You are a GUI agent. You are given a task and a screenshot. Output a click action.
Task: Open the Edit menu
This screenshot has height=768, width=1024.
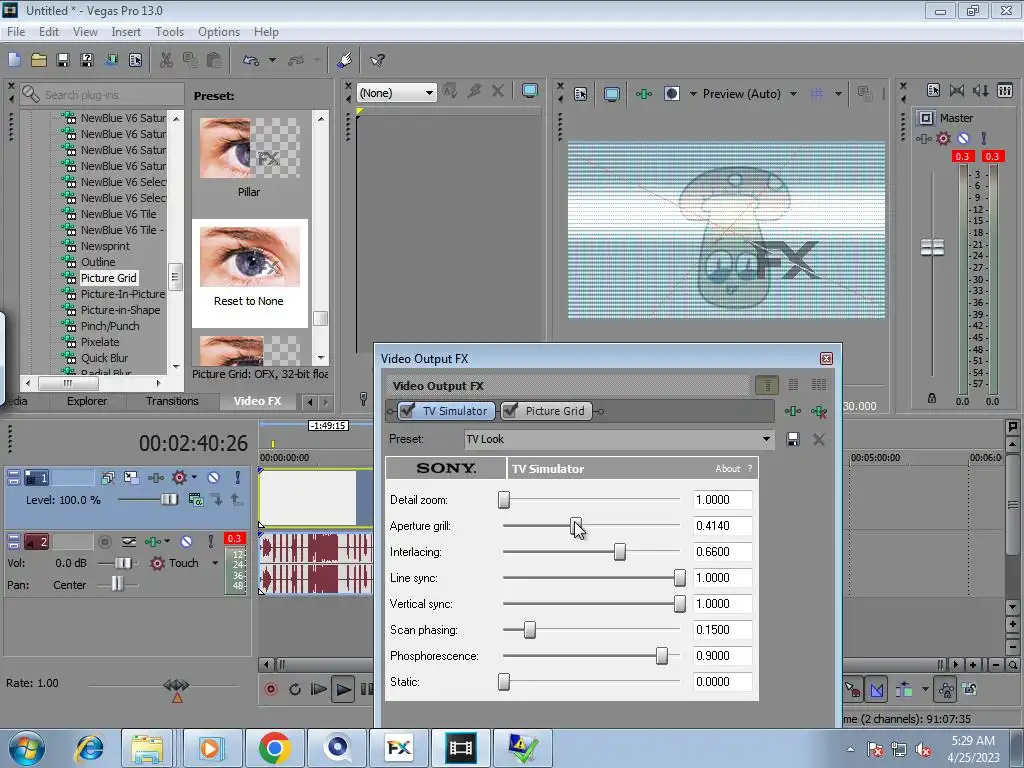[48, 31]
